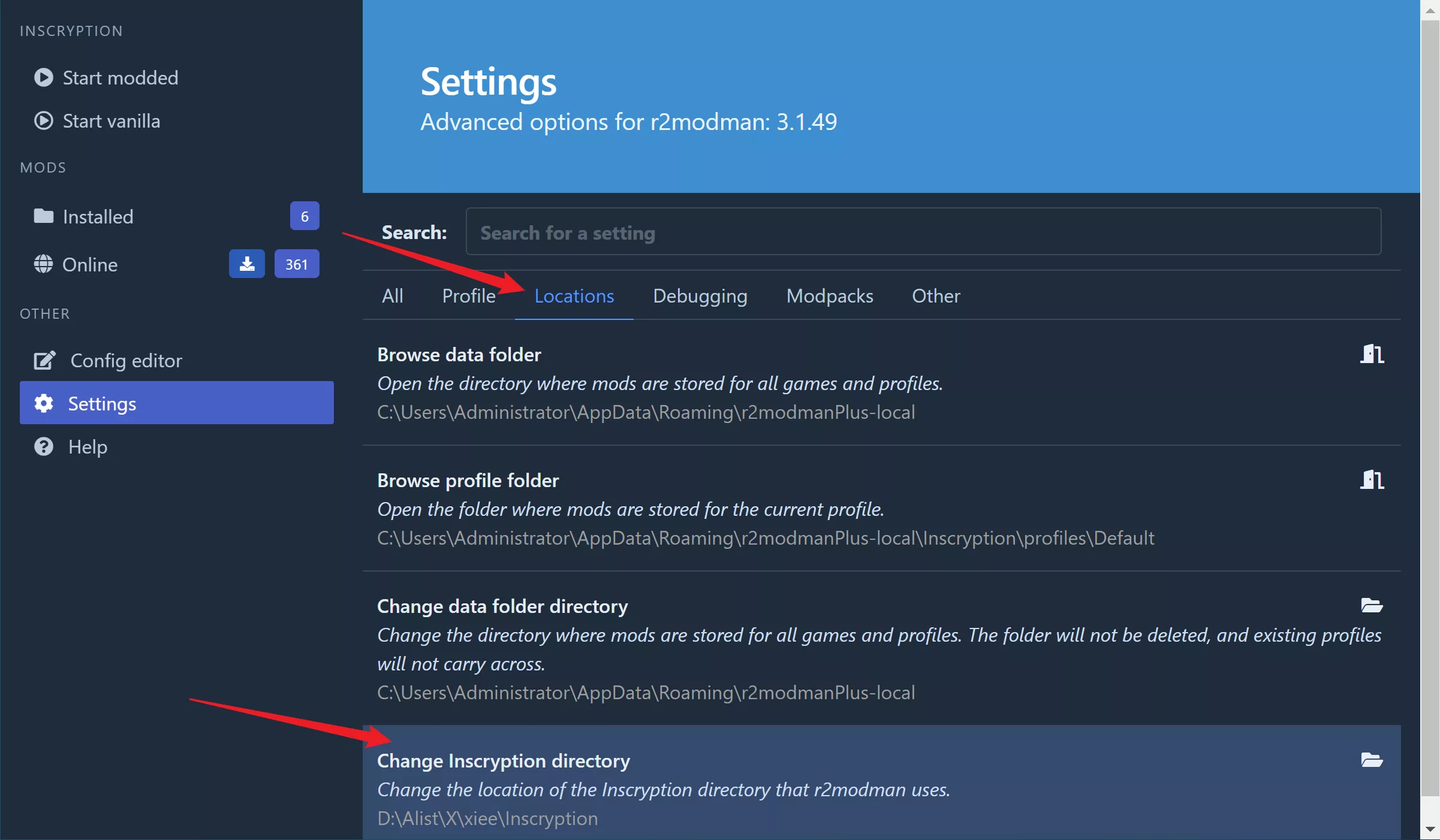Click the door icon for Browse data folder
The width and height of the screenshot is (1440, 840).
pos(1372,354)
